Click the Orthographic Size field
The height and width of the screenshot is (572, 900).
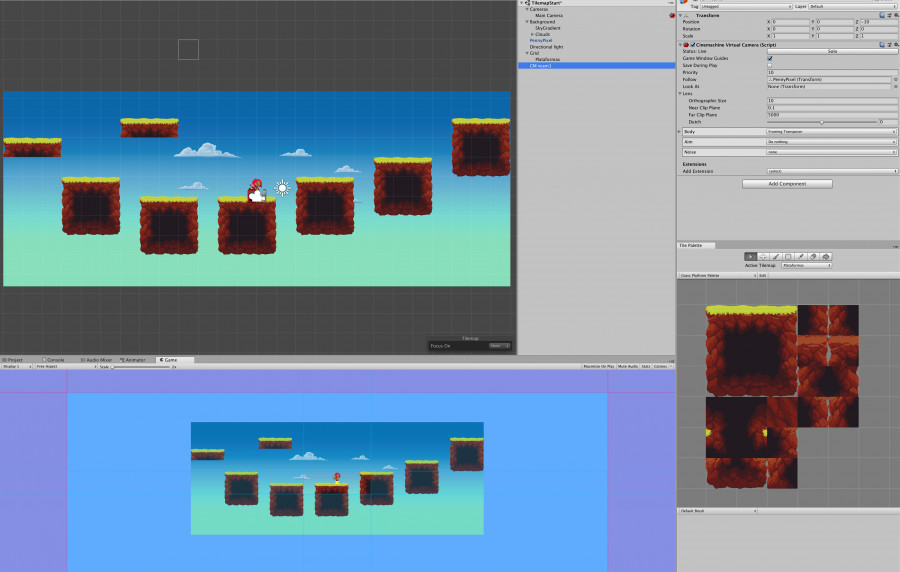tap(832, 101)
